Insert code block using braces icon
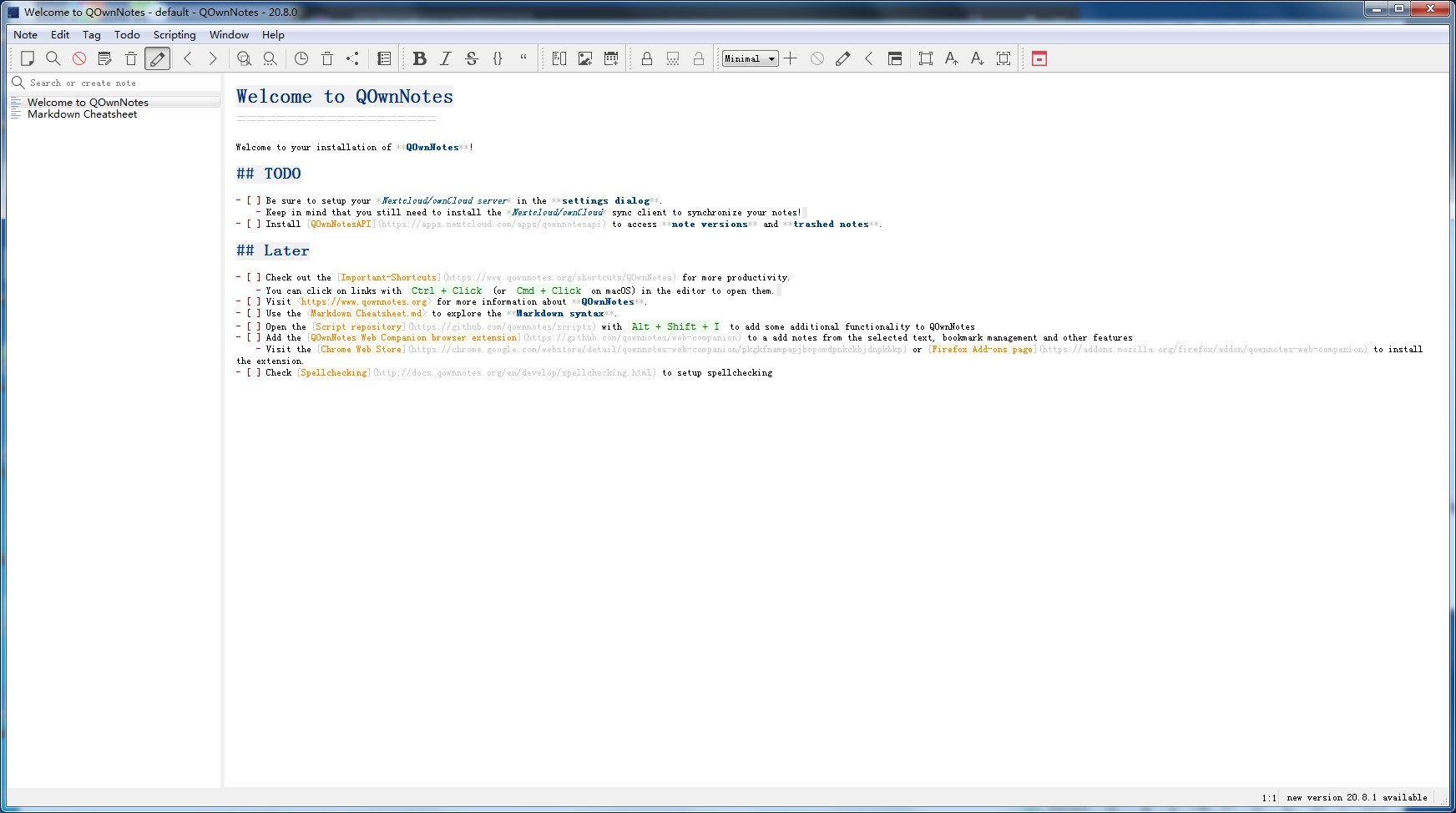This screenshot has height=813, width=1456. coord(498,58)
